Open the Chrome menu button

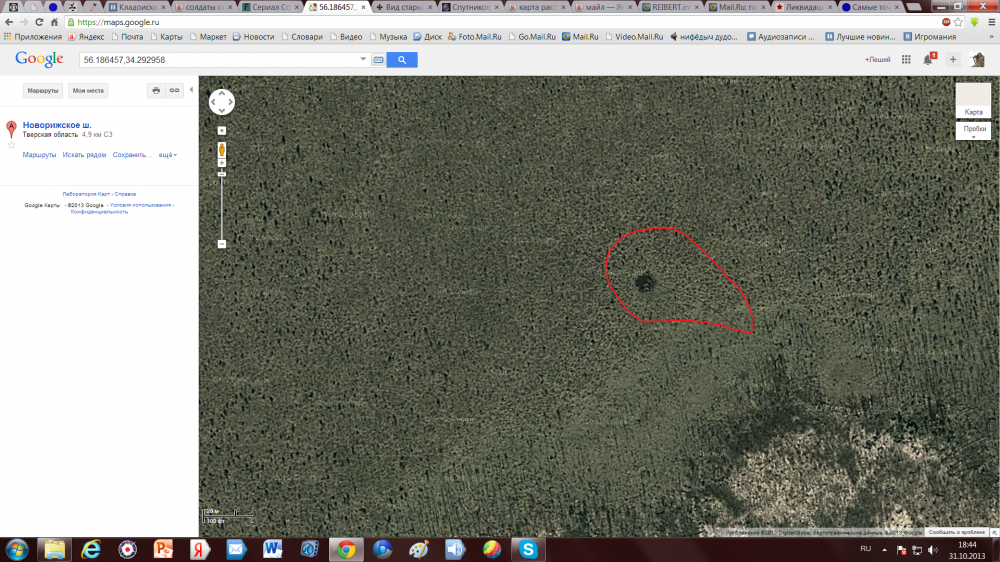(x=991, y=22)
